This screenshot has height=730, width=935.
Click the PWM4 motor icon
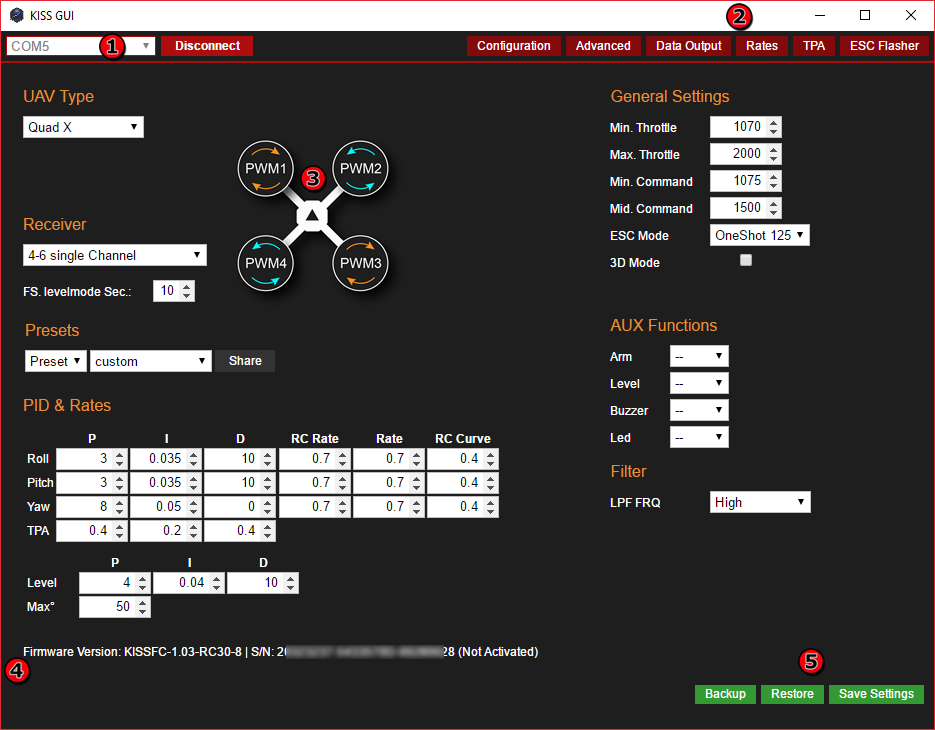pyautogui.click(x=265, y=263)
